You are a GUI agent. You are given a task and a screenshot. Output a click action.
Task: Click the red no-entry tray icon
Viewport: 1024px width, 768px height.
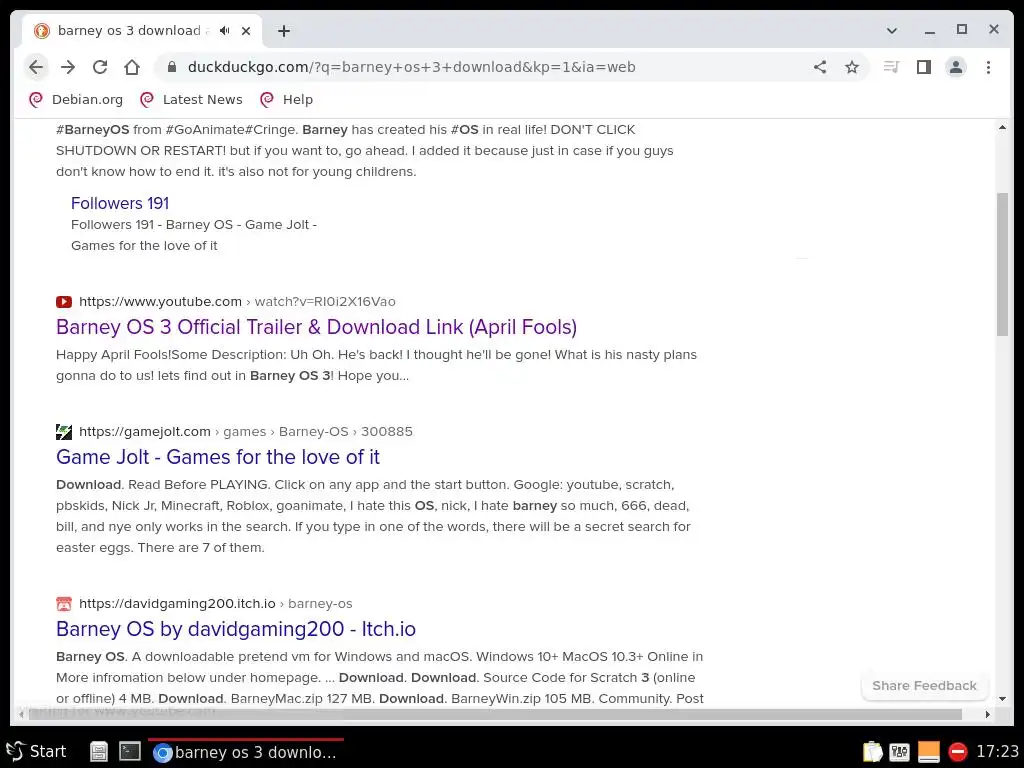point(957,752)
